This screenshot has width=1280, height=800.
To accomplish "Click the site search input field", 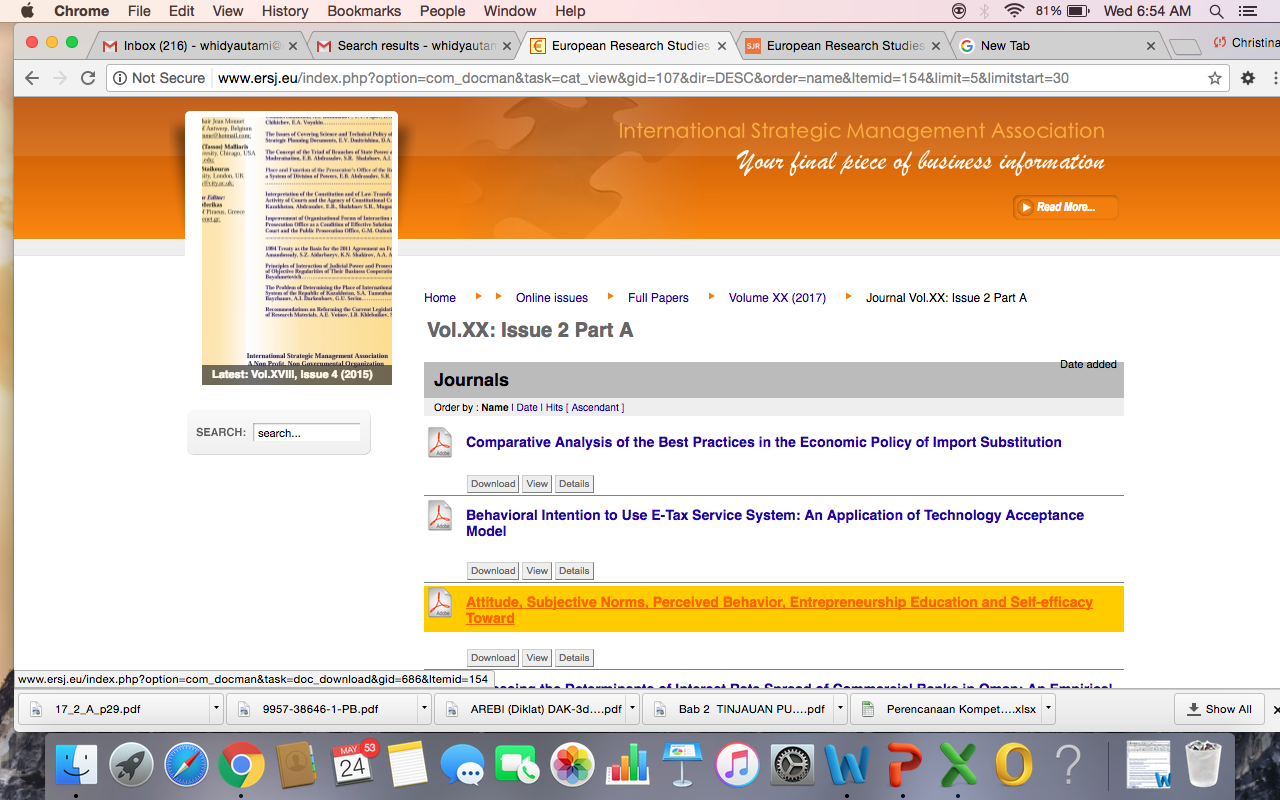I will click(306, 433).
